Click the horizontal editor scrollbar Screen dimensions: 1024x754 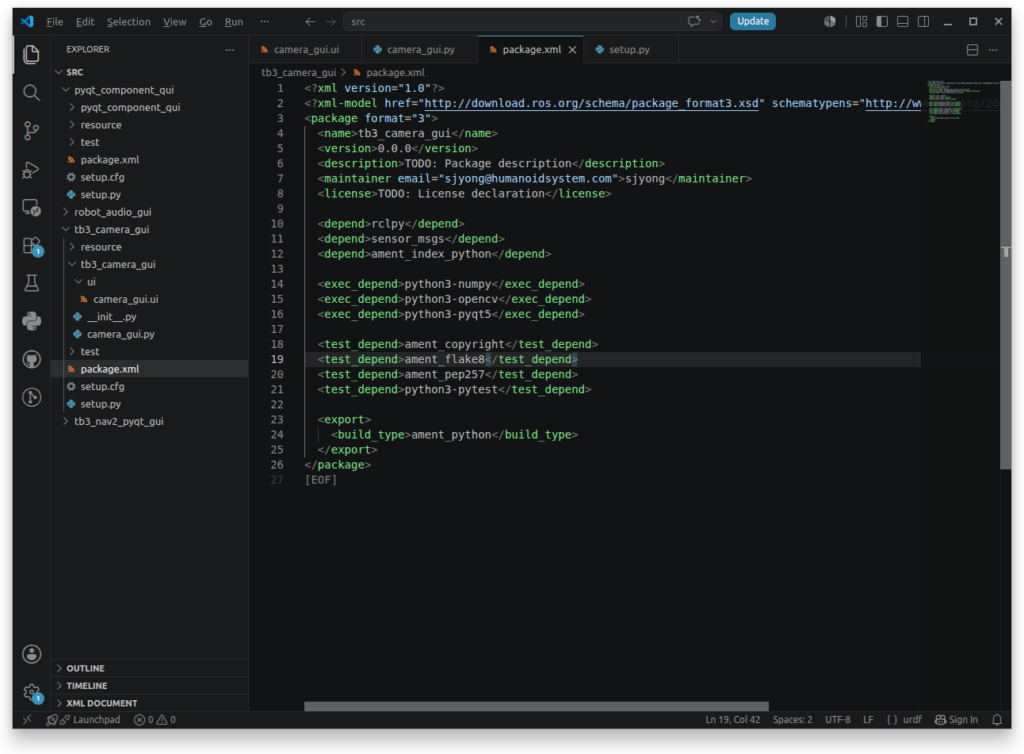tap(536, 706)
